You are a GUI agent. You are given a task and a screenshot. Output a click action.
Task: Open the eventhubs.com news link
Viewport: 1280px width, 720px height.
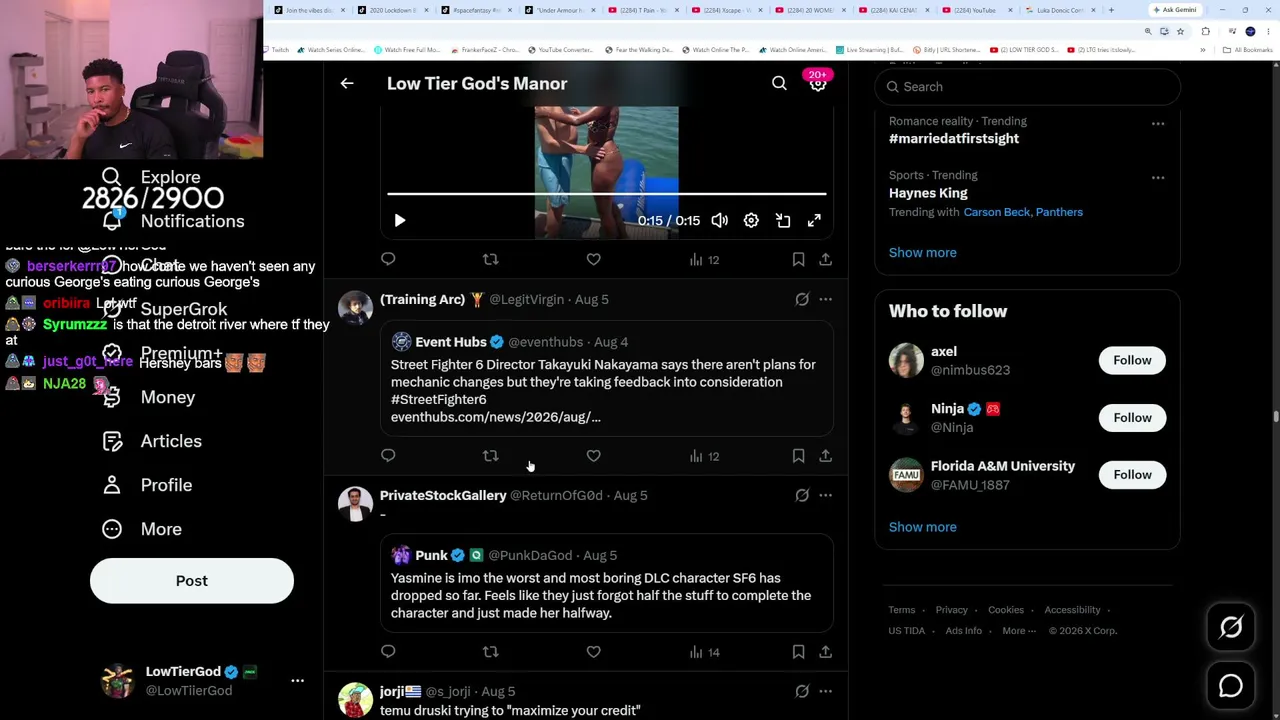tap(496, 417)
